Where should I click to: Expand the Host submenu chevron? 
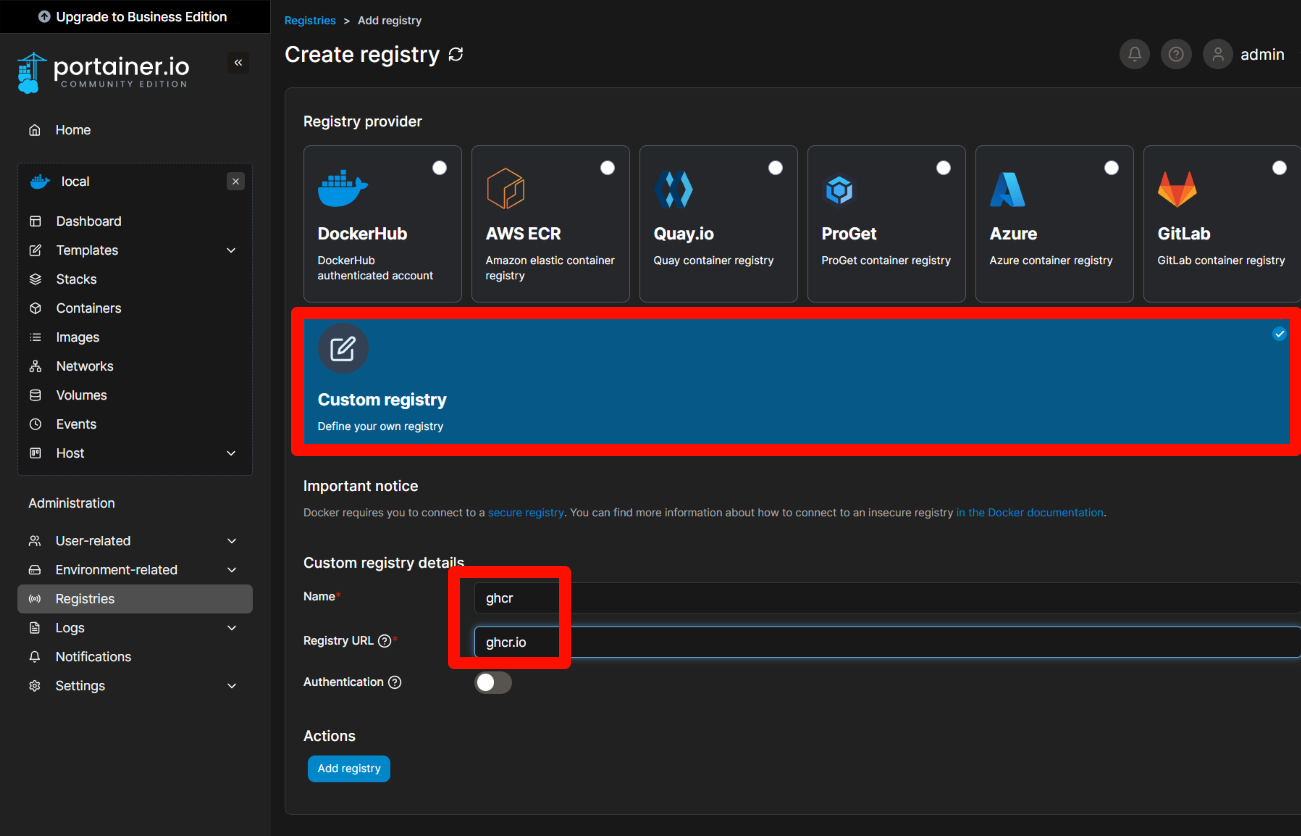click(231, 453)
